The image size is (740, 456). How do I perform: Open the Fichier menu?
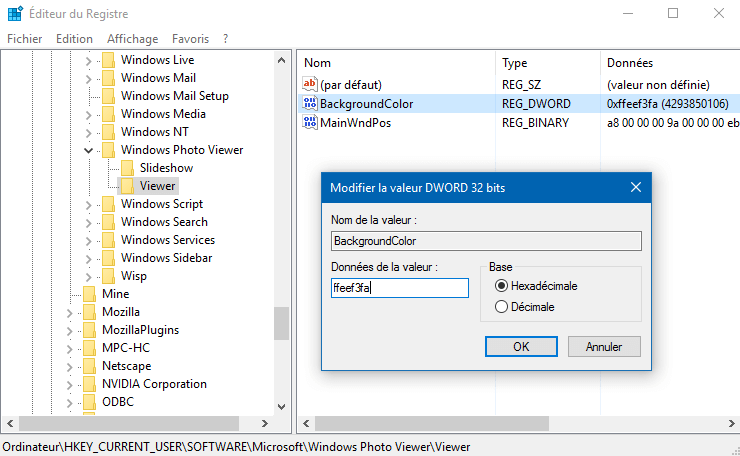click(25, 39)
